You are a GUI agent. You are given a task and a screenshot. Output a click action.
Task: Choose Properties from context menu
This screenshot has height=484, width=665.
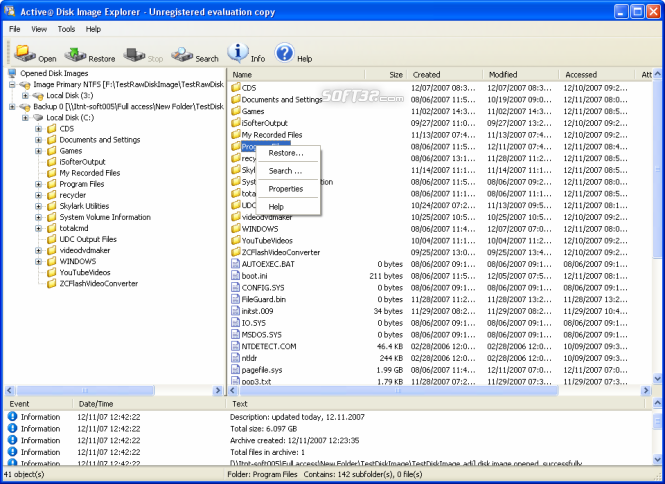pos(288,189)
